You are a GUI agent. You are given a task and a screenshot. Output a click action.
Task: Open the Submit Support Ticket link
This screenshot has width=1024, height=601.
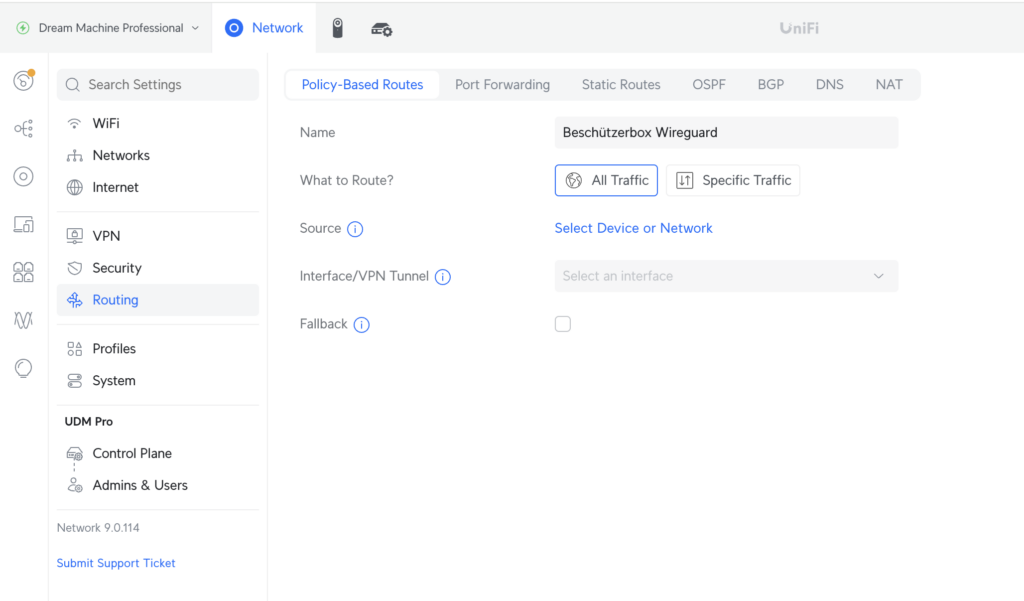click(x=115, y=563)
